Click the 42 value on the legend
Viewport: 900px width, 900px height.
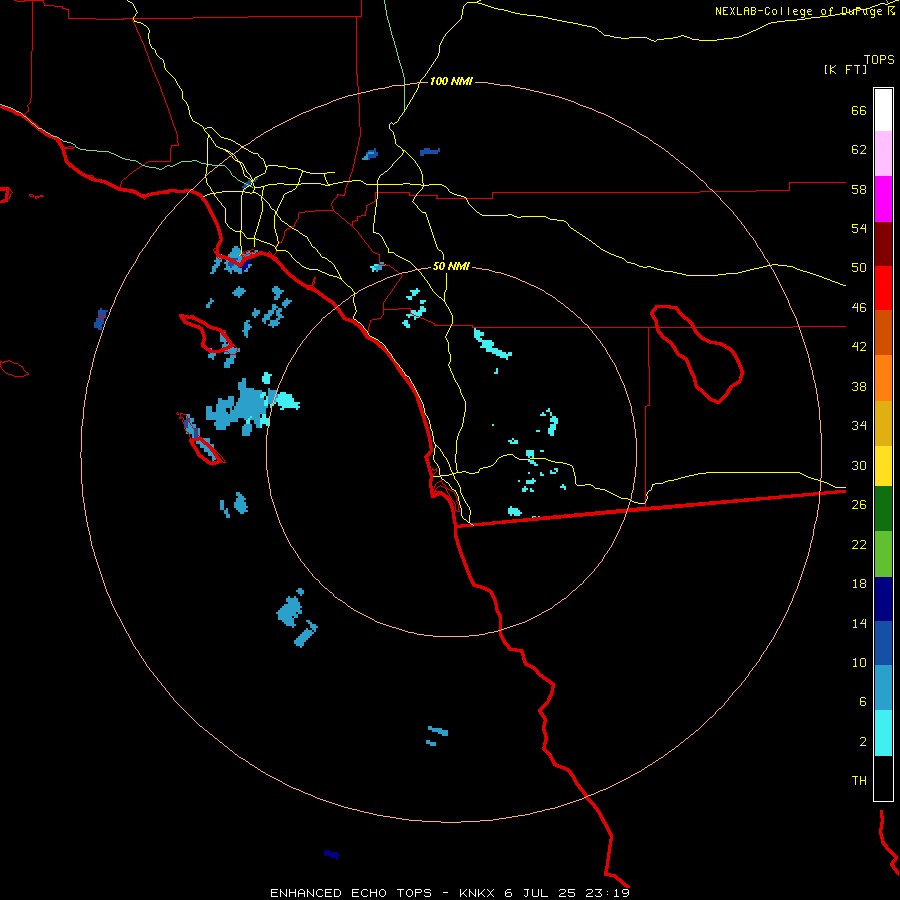click(859, 347)
